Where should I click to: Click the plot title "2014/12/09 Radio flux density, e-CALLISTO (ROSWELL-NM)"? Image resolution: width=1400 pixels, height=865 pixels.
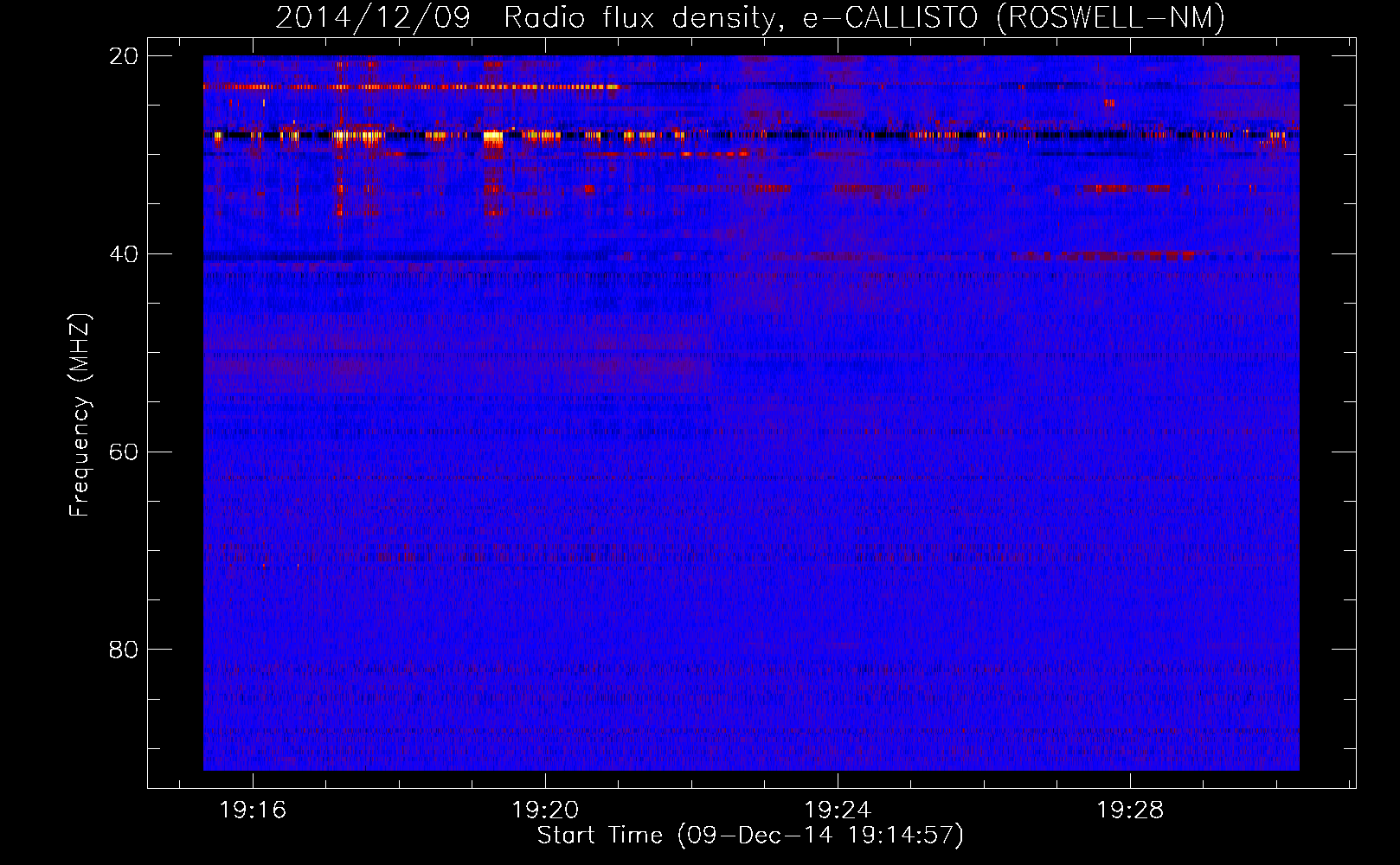(750, 18)
